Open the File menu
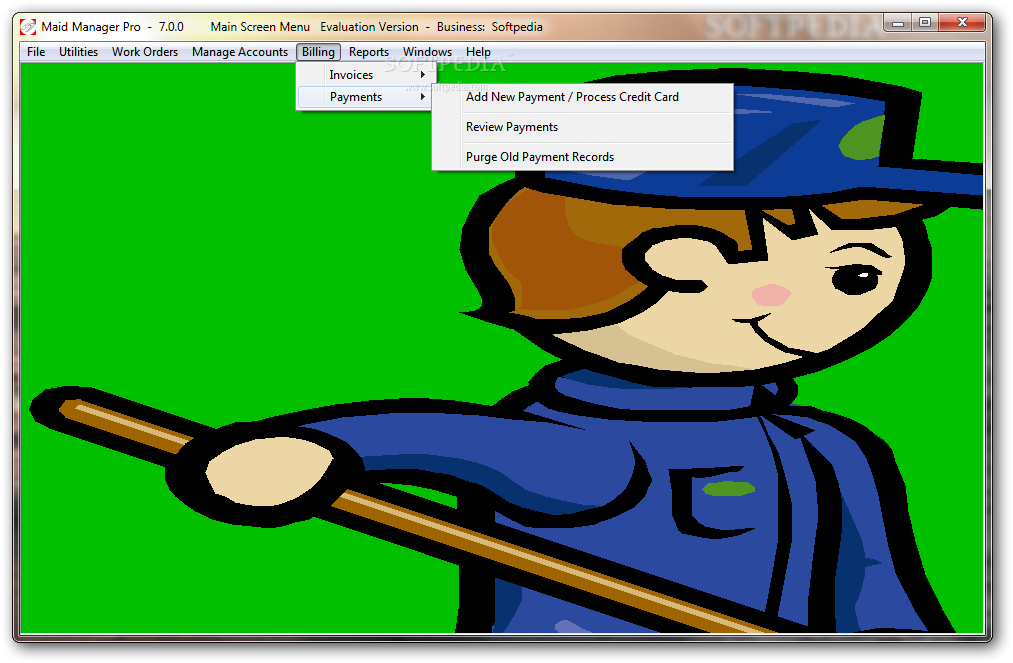The image size is (1013, 663). pos(36,52)
